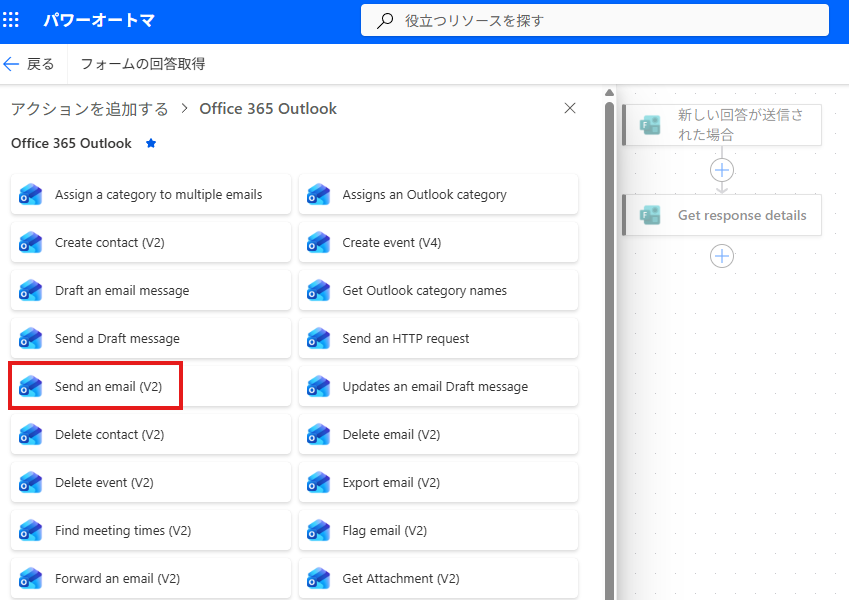Toggle the Office 365 Outlook favorite star
Viewport: 849px width, 600px height.
[151, 144]
